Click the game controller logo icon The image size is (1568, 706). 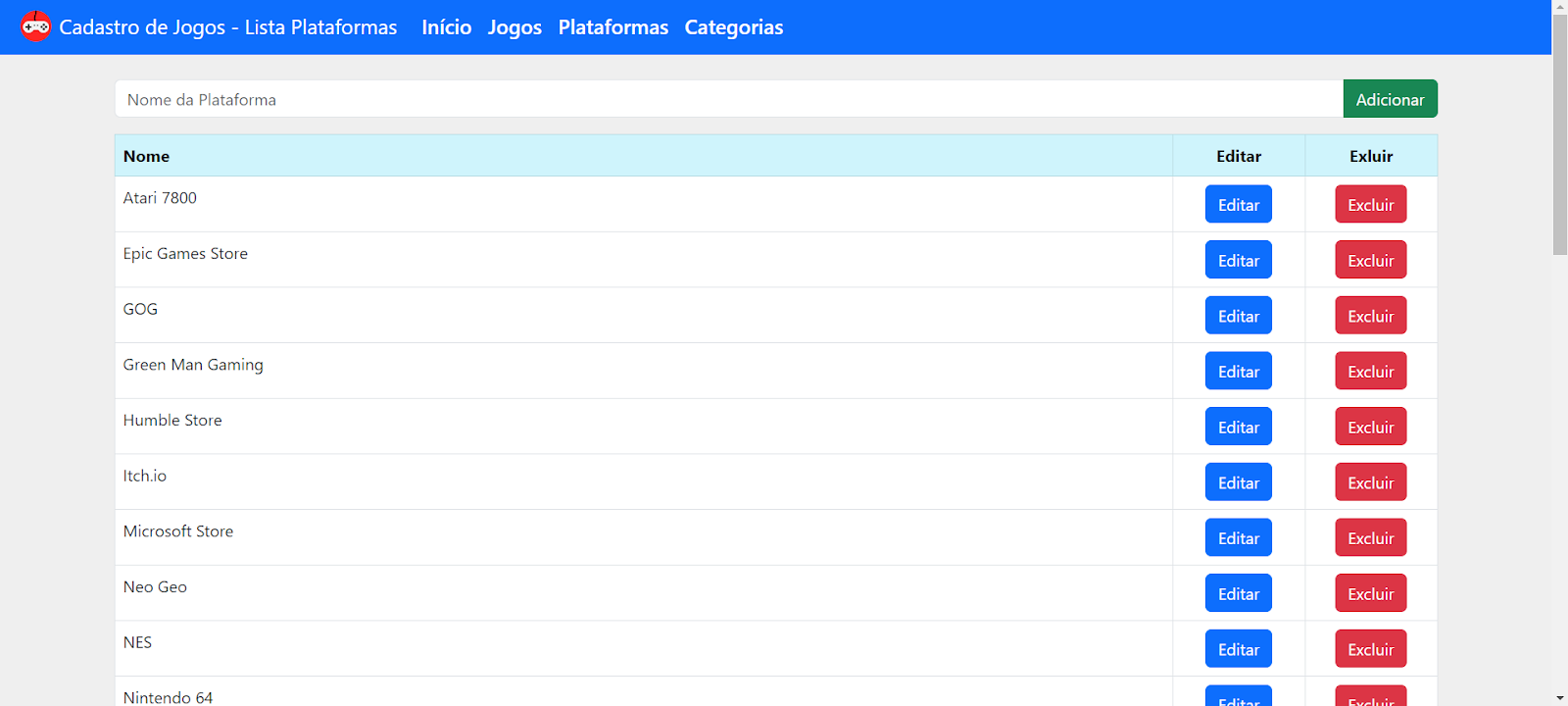pos(36,26)
